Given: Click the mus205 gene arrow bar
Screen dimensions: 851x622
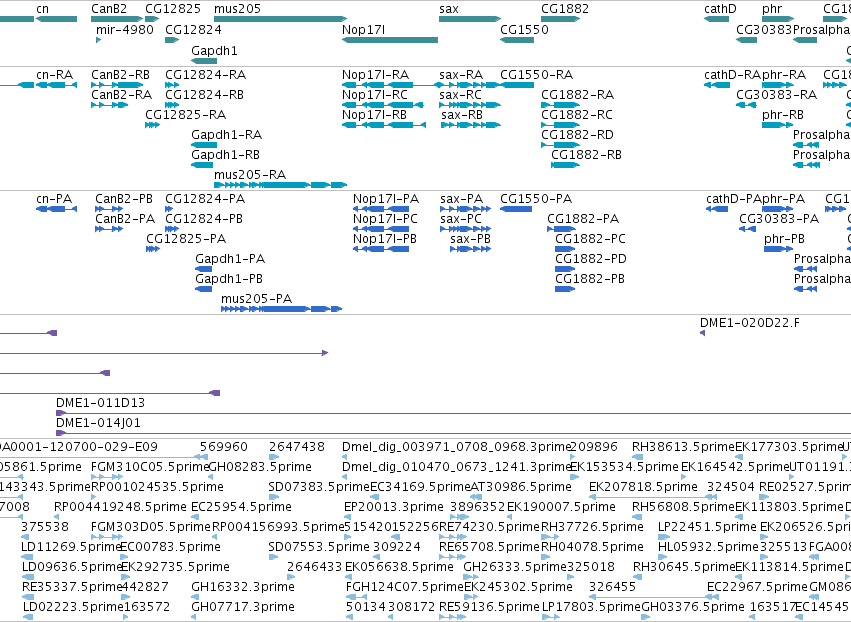Looking at the screenshot, I should (x=281, y=19).
